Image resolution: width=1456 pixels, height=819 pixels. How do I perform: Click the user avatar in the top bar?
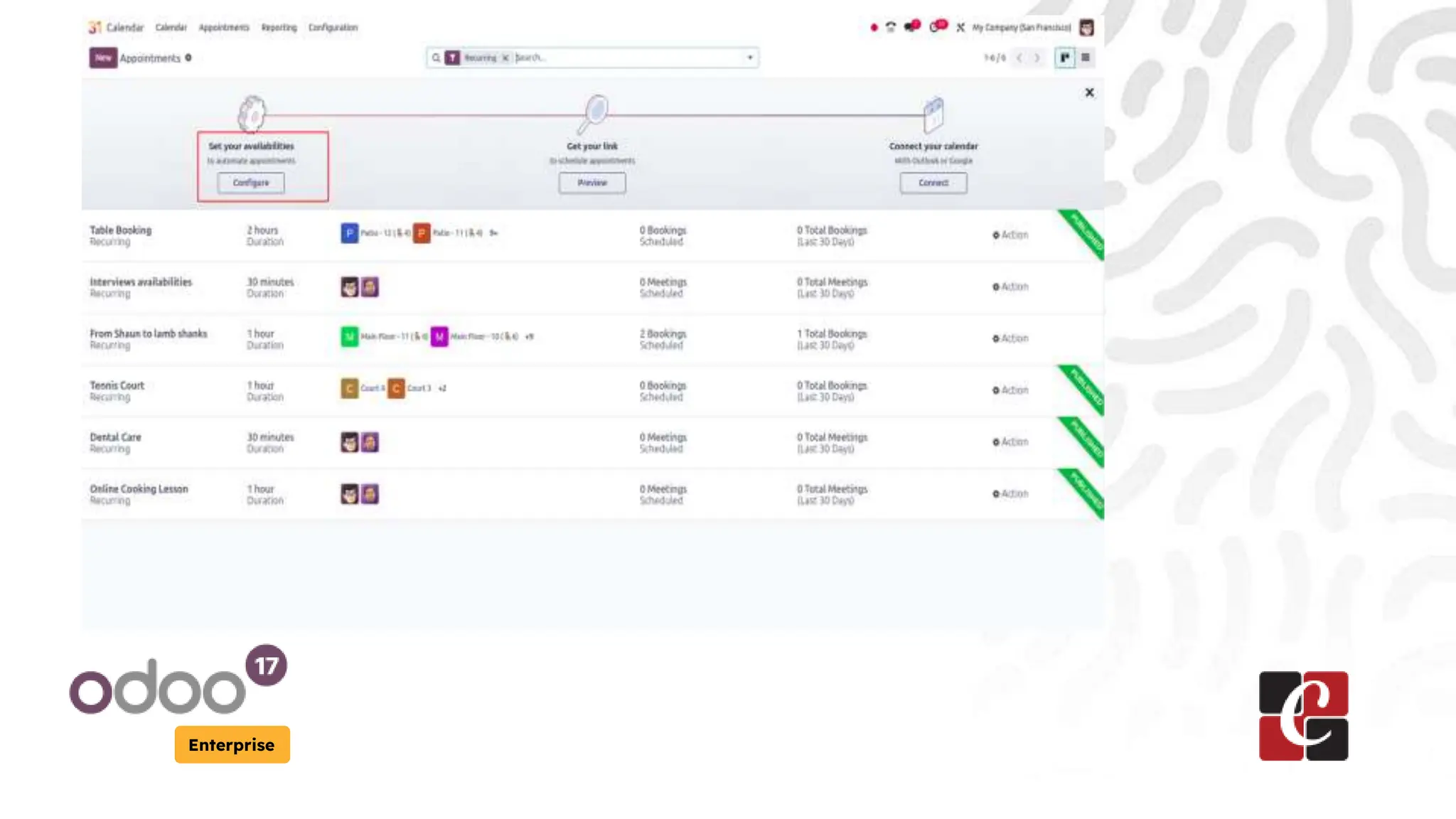coord(1086,27)
